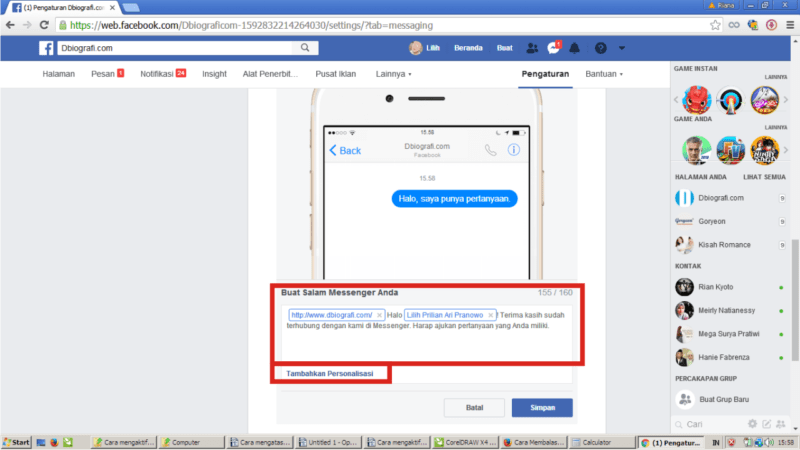Open Alat Penerbit tab
This screenshot has width=800, height=450.
(270, 74)
